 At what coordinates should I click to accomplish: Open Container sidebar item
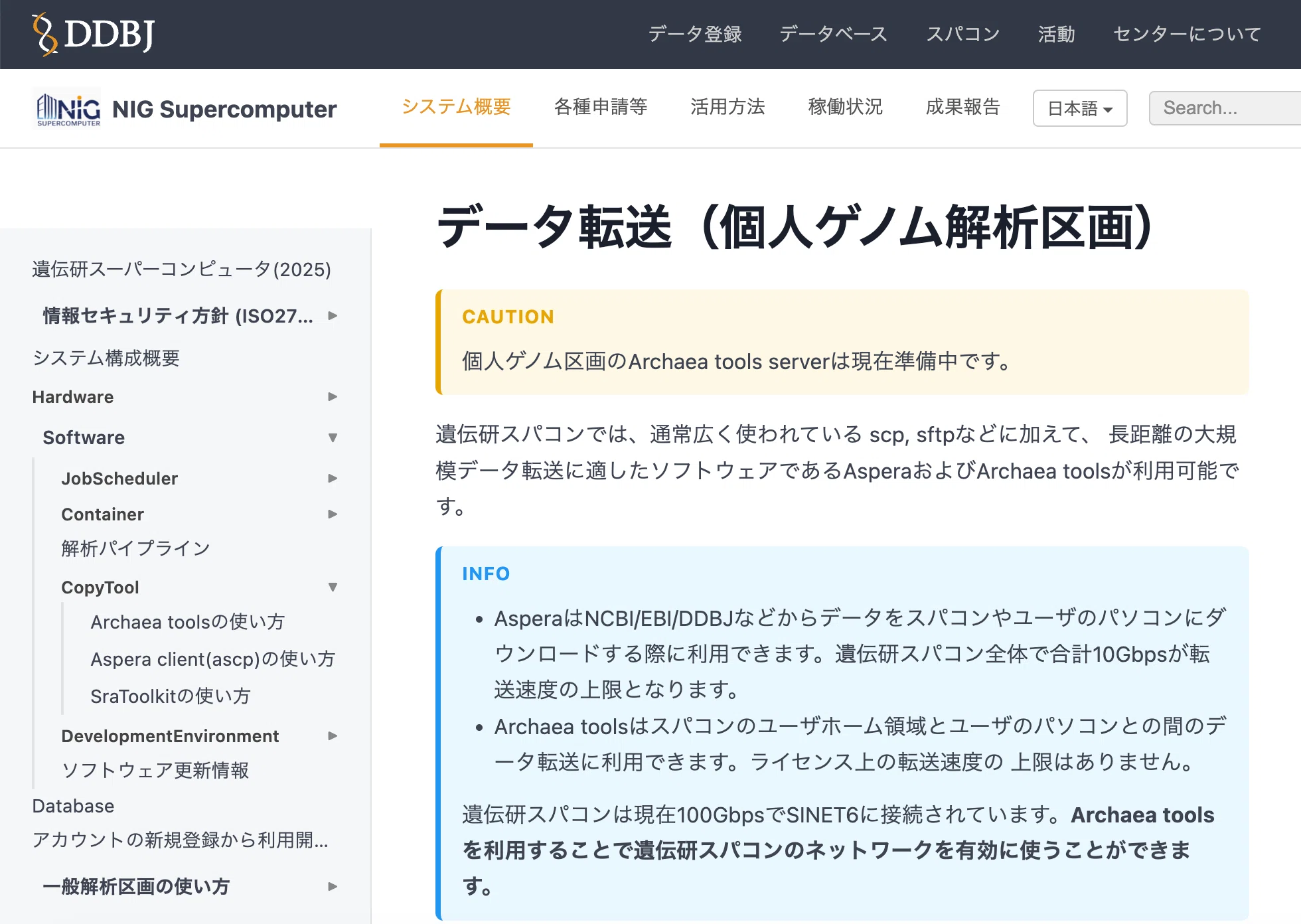(102, 514)
